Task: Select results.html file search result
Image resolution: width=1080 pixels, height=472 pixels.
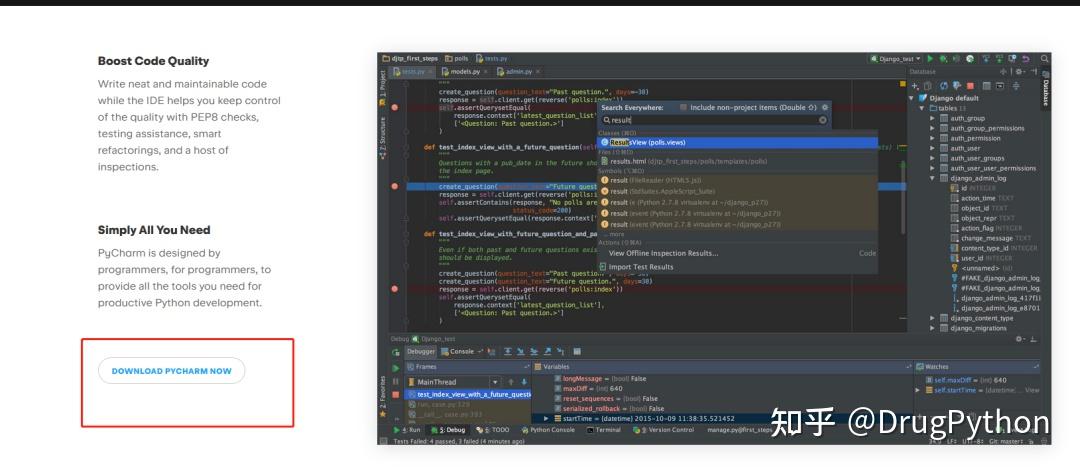Action: pos(737,161)
